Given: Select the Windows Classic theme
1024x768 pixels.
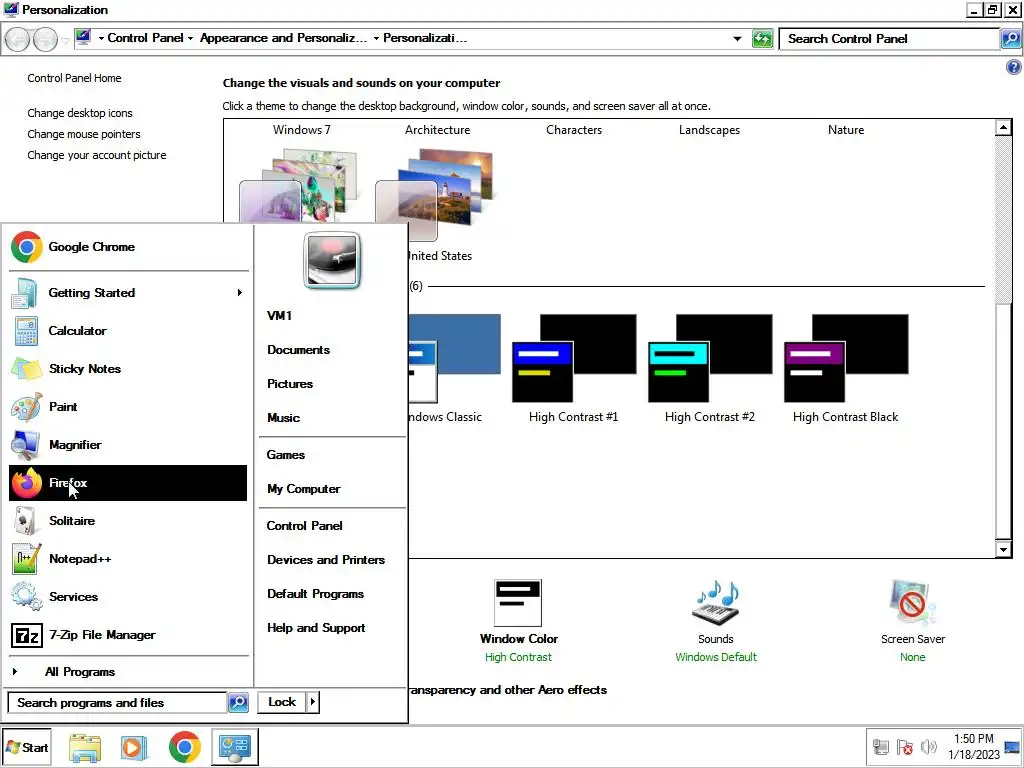Looking at the screenshot, I should 455,369.
